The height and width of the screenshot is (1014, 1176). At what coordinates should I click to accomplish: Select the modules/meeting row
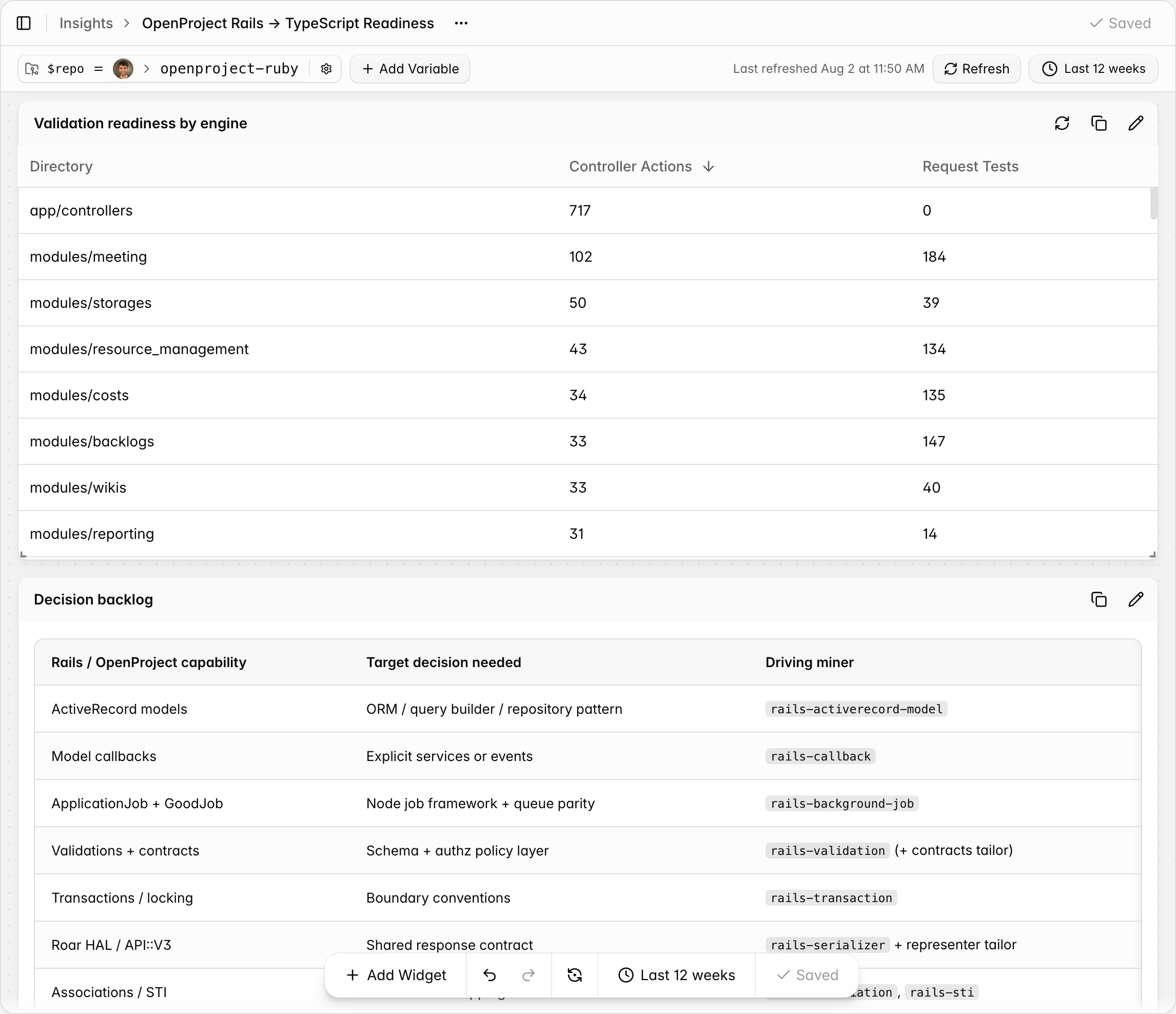pos(587,257)
